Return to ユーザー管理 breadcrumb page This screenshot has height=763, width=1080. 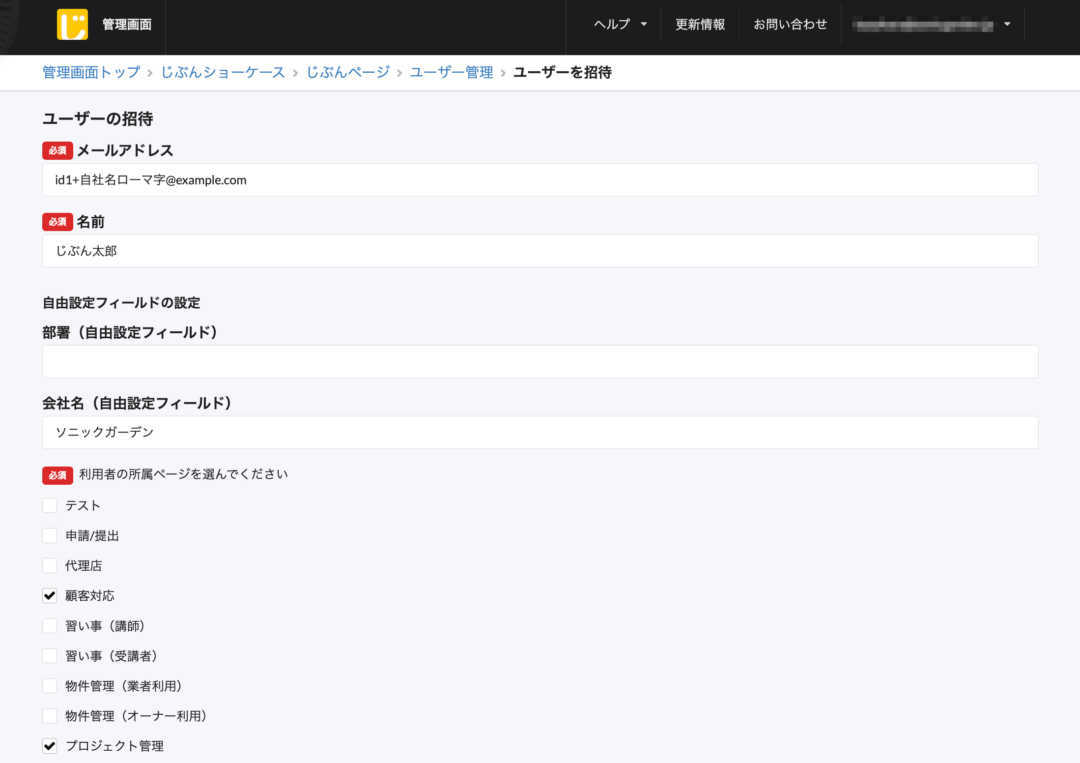point(452,72)
